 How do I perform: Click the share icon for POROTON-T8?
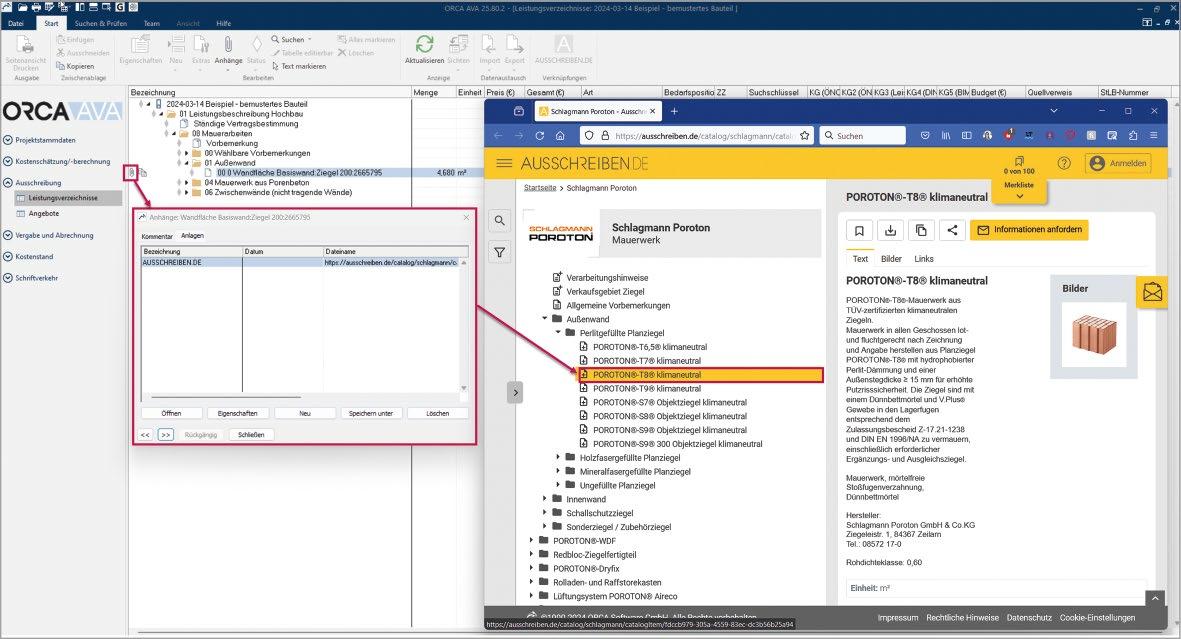tap(952, 231)
